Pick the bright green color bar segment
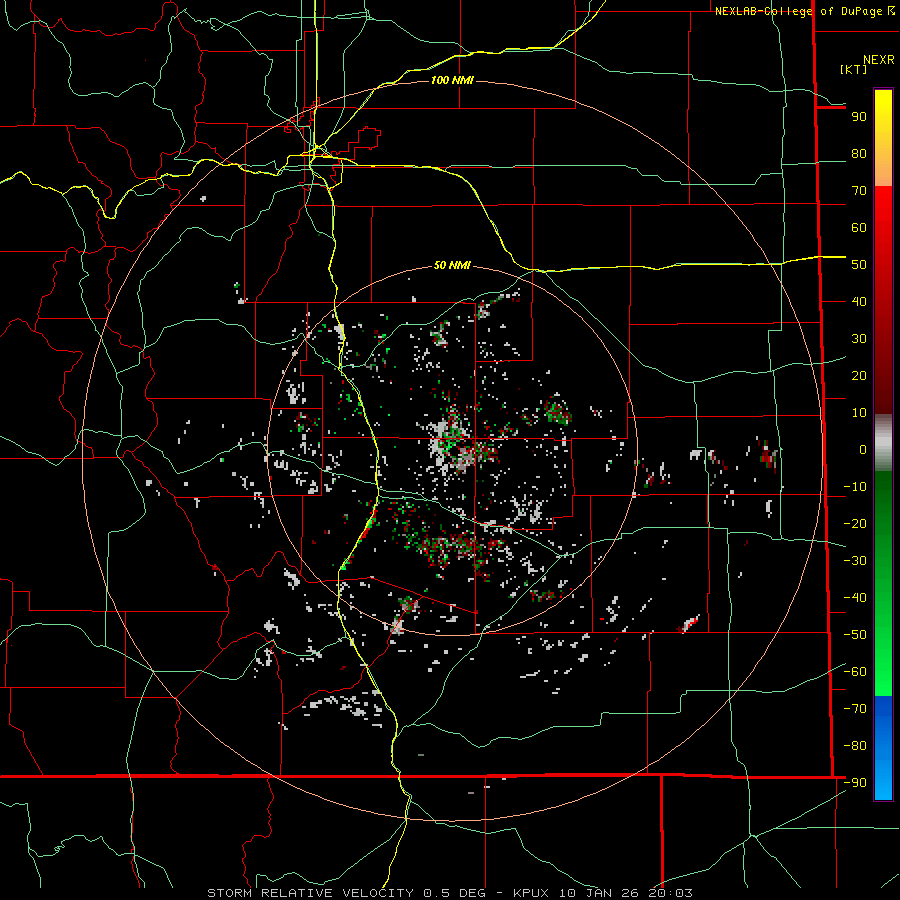900x900 pixels. (x=883, y=660)
